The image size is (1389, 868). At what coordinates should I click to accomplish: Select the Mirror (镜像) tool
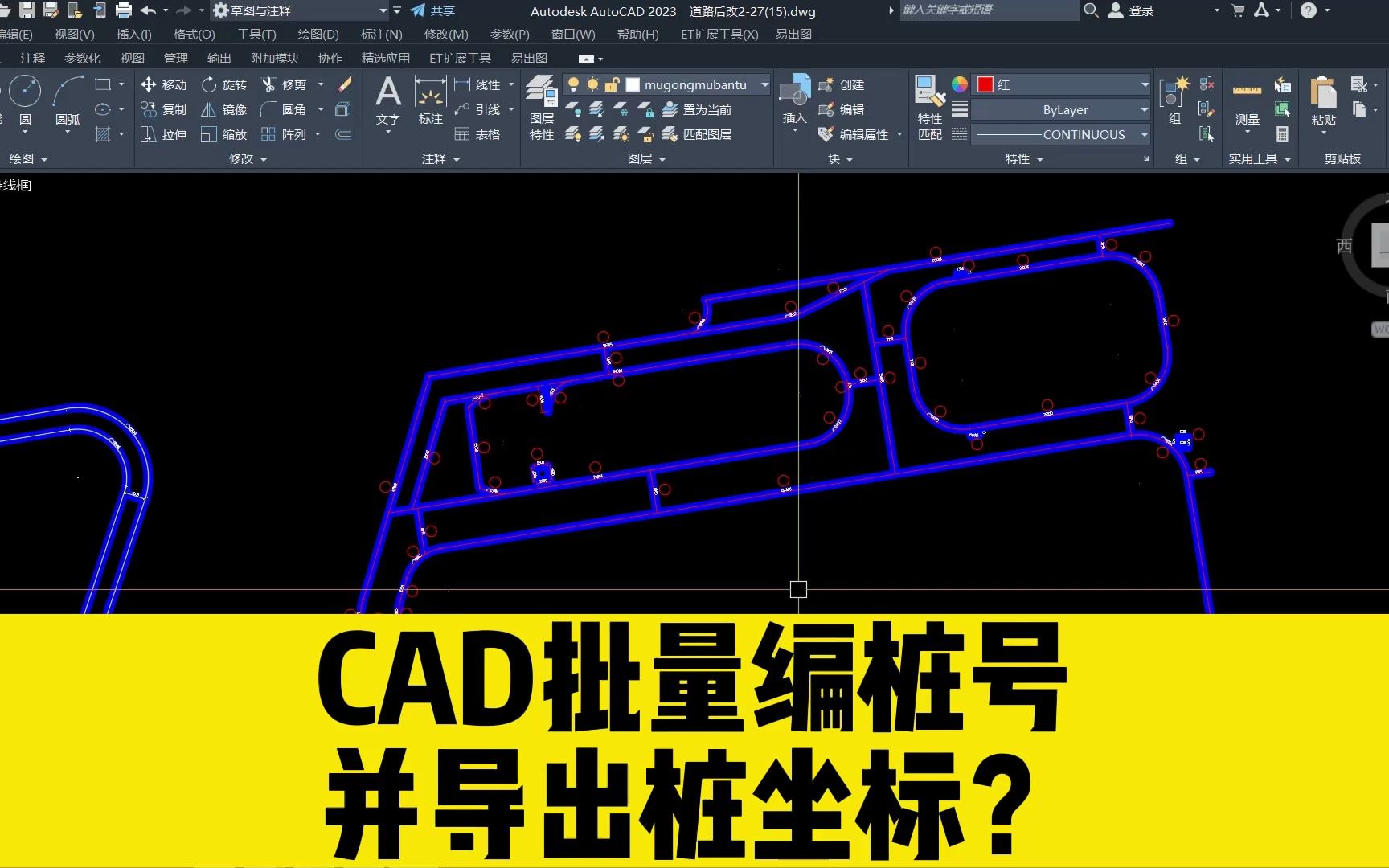(x=223, y=109)
